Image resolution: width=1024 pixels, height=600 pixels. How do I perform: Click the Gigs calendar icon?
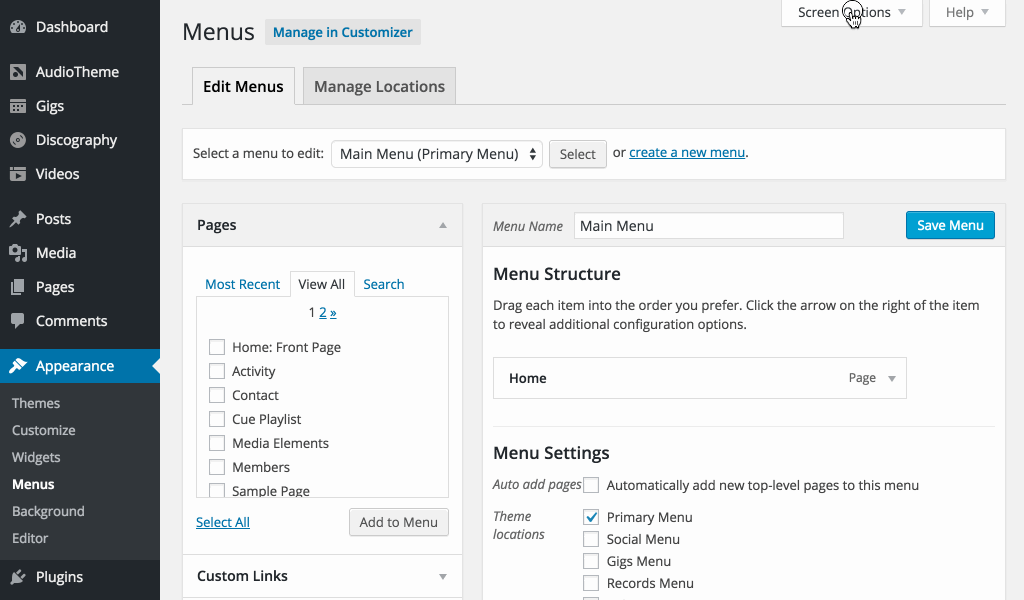point(18,106)
